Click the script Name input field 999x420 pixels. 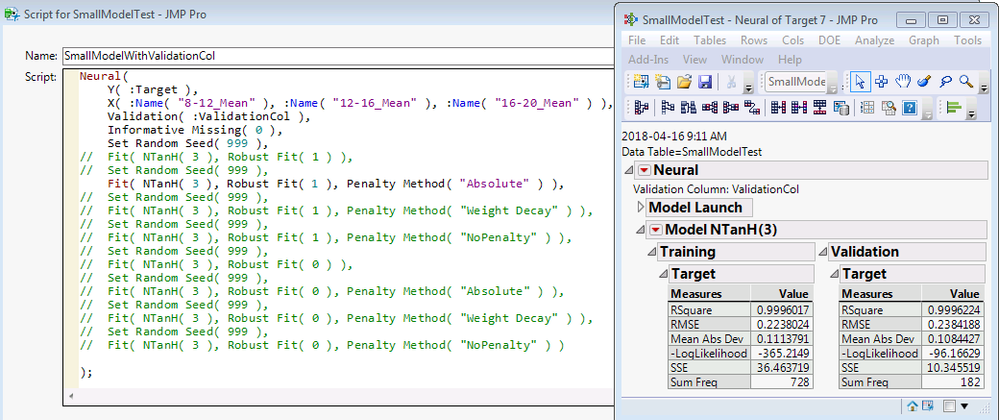coord(339,55)
